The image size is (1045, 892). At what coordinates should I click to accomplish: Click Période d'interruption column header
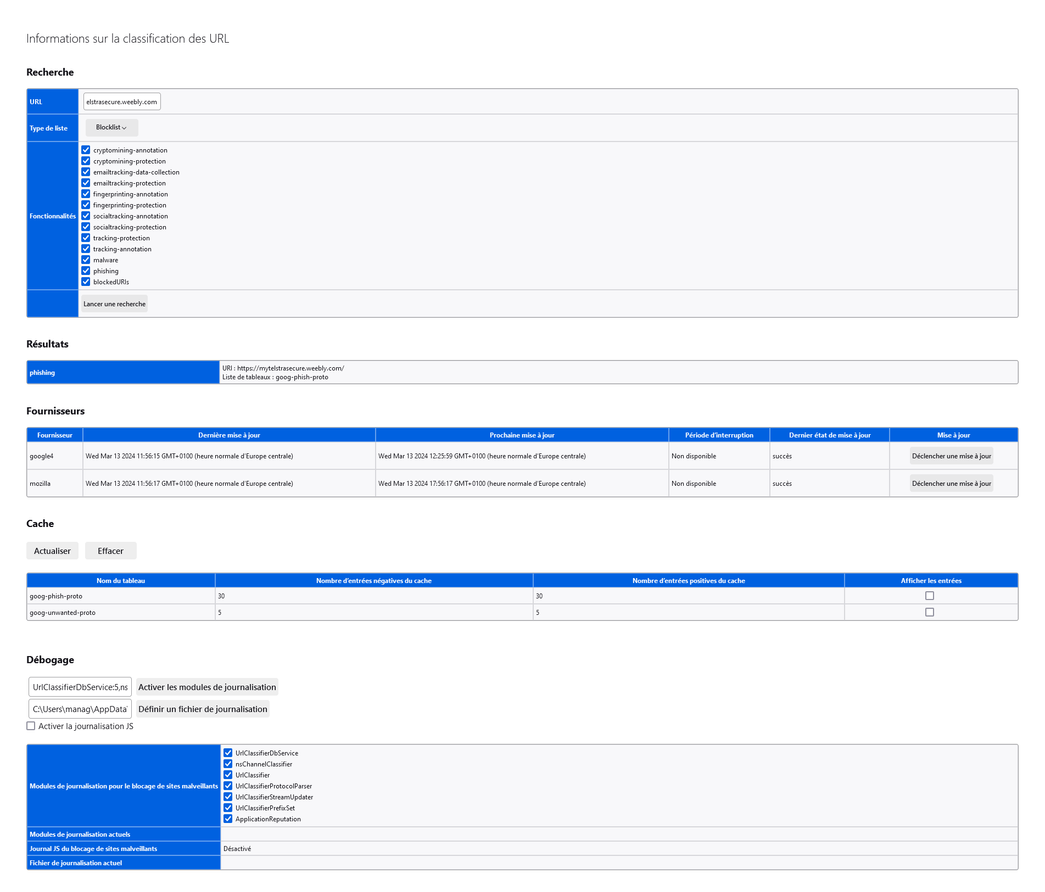[x=719, y=435]
